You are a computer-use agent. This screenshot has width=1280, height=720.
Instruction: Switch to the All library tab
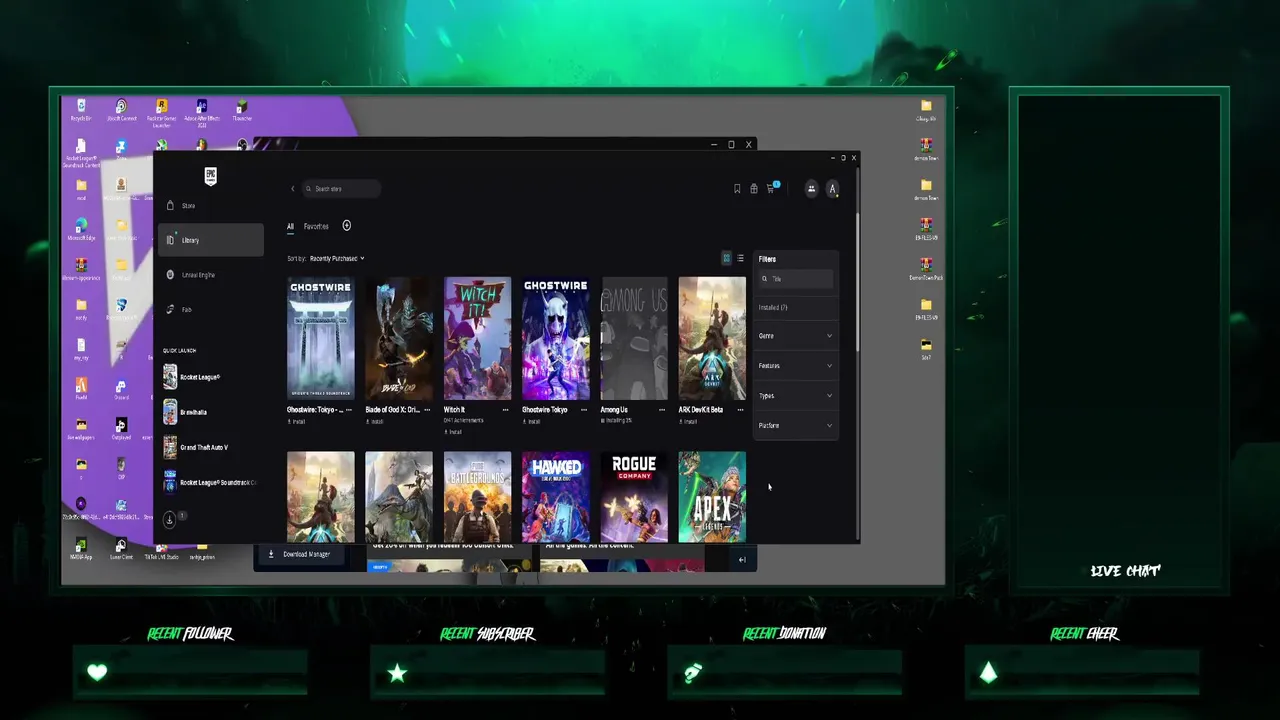click(290, 227)
